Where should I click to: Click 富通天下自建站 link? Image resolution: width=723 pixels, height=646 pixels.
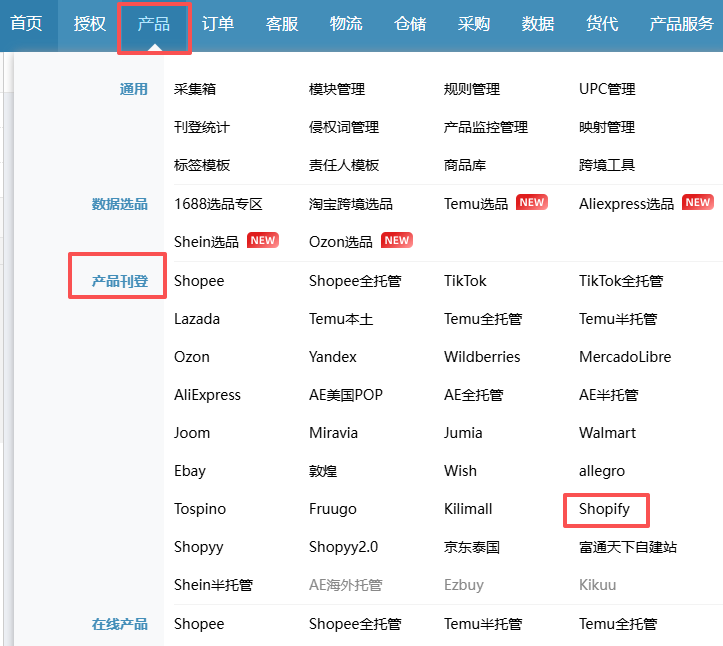(x=628, y=547)
